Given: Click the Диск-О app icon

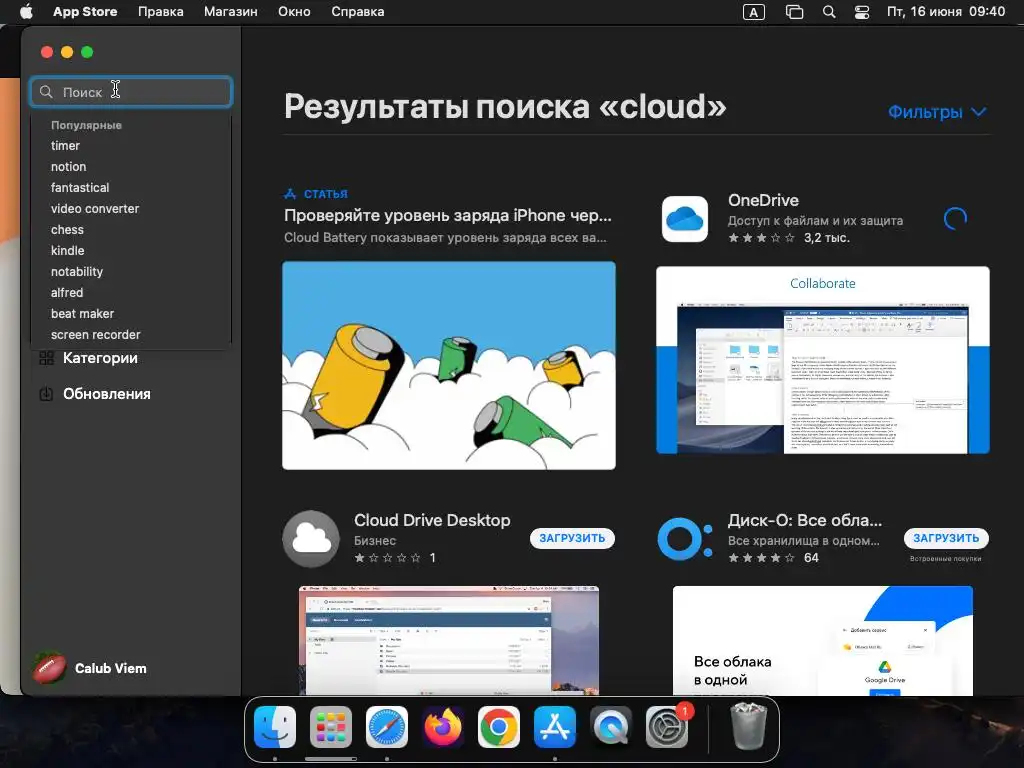Looking at the screenshot, I should pos(685,539).
